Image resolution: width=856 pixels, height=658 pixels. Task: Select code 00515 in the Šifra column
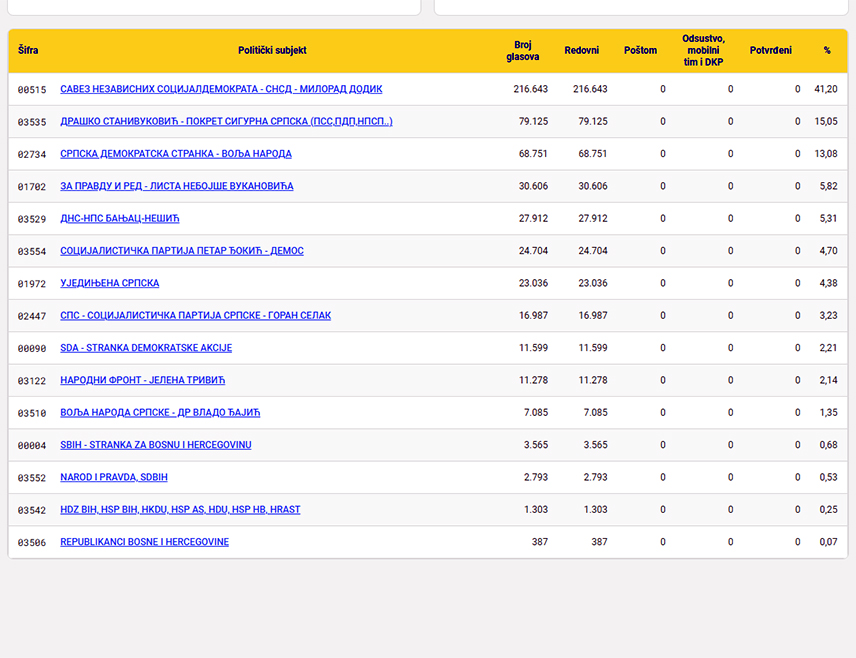coord(32,90)
